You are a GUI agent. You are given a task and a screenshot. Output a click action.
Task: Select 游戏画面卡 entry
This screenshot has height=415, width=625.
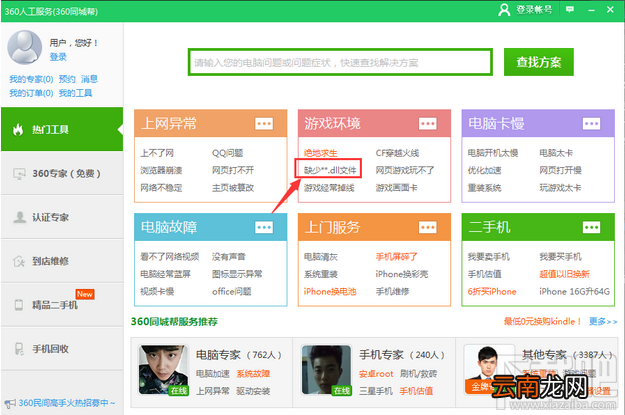(x=397, y=188)
